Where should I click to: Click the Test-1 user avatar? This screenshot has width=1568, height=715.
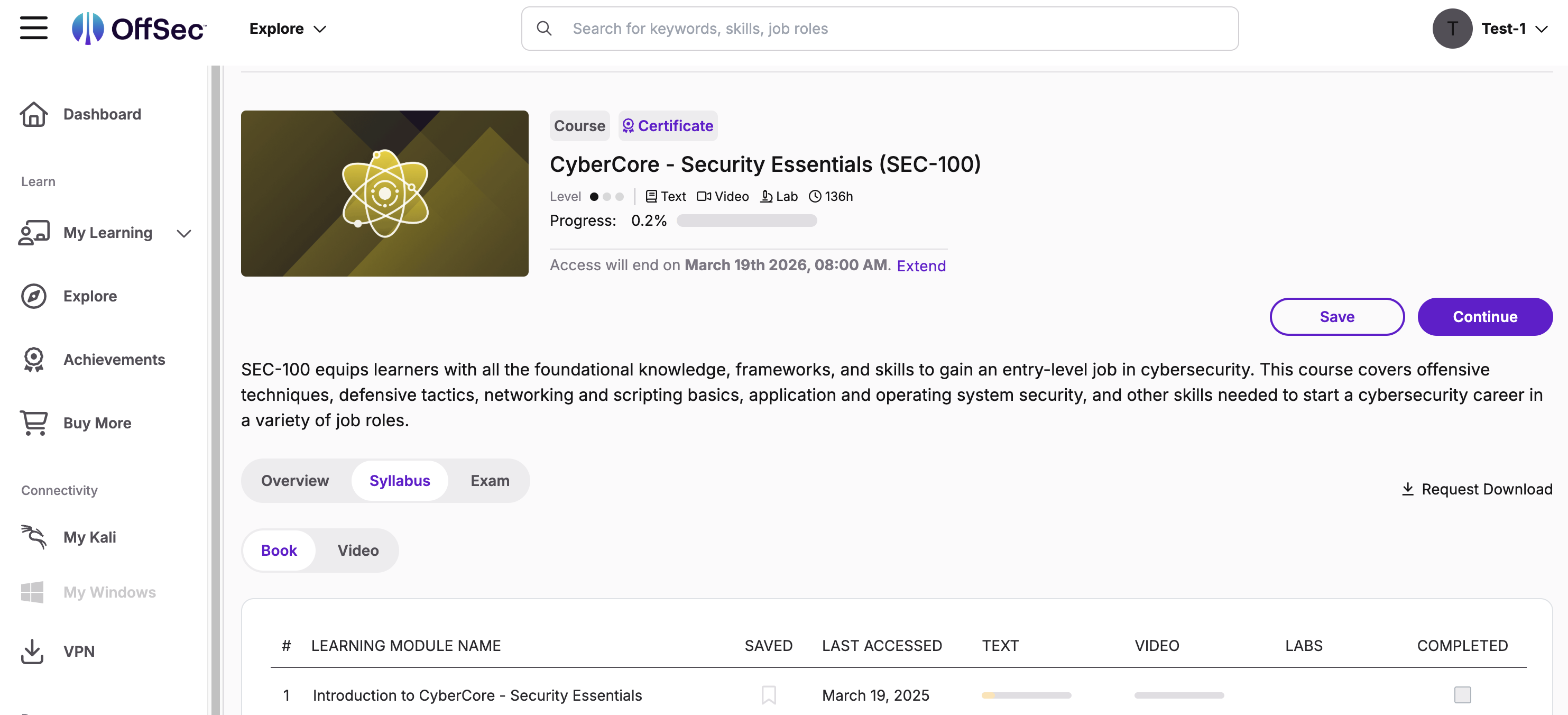click(x=1452, y=29)
